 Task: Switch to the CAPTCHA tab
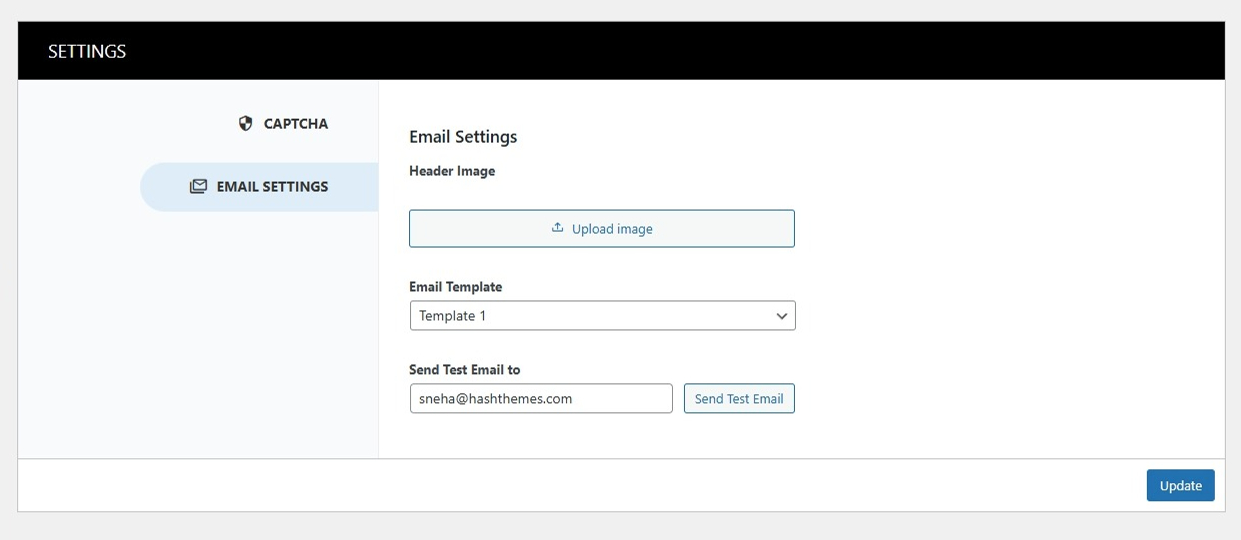[283, 124]
